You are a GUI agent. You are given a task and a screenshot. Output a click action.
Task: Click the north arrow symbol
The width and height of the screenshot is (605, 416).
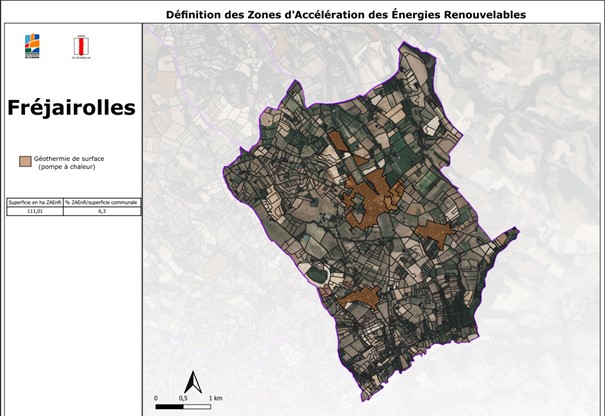(x=194, y=382)
